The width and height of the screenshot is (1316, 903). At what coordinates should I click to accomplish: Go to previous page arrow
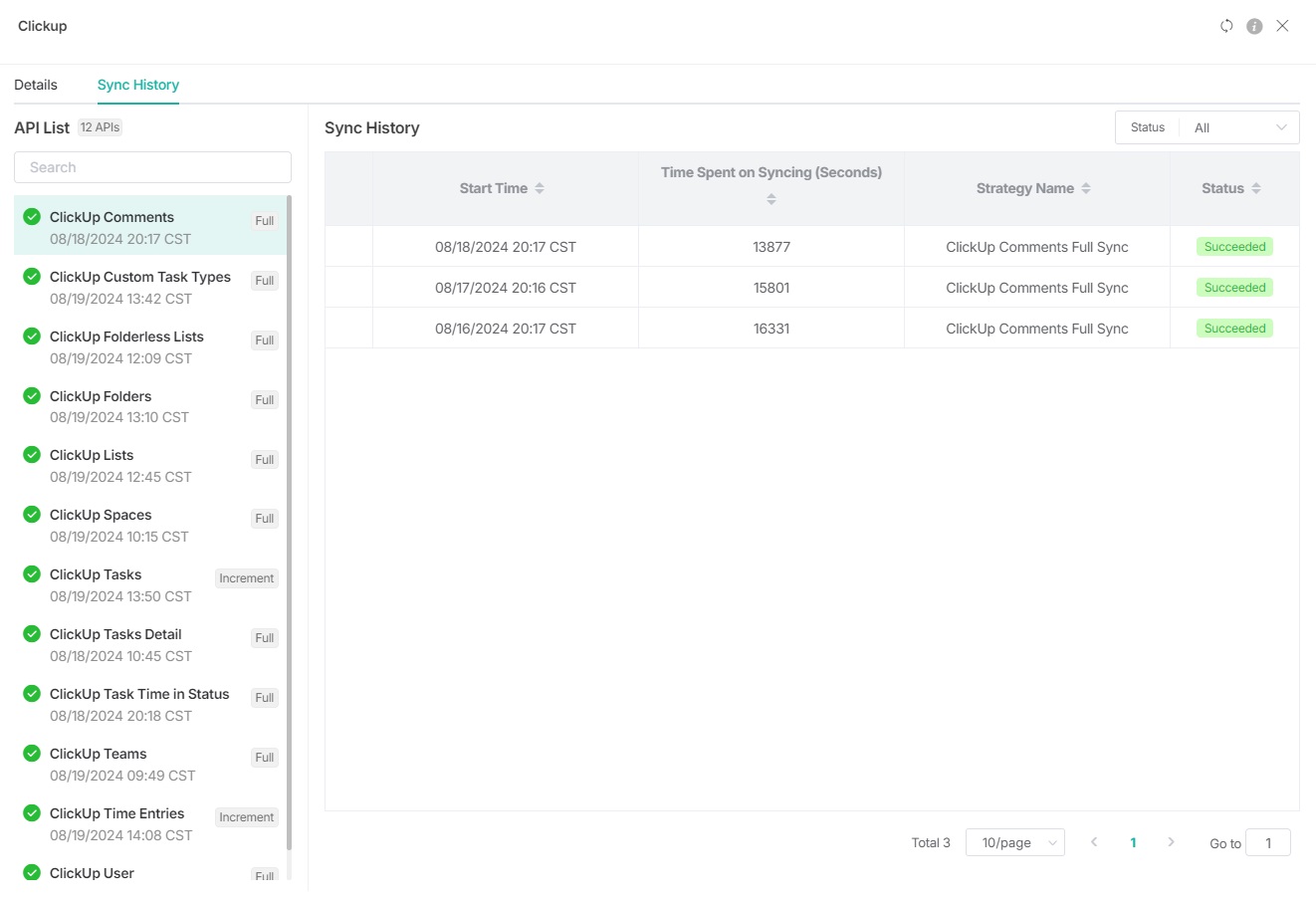(1094, 842)
